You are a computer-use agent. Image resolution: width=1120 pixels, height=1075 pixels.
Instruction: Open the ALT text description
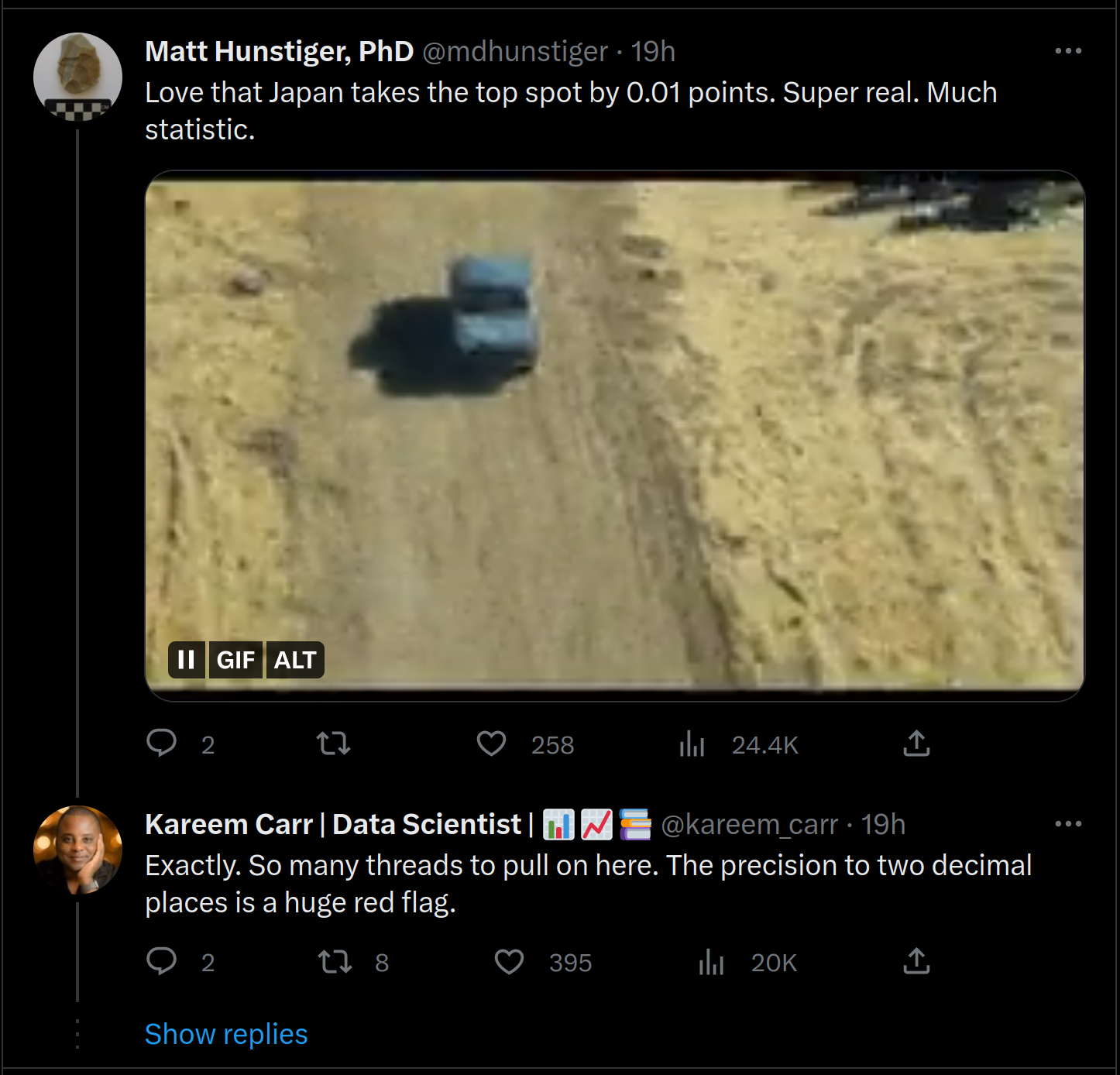point(295,660)
